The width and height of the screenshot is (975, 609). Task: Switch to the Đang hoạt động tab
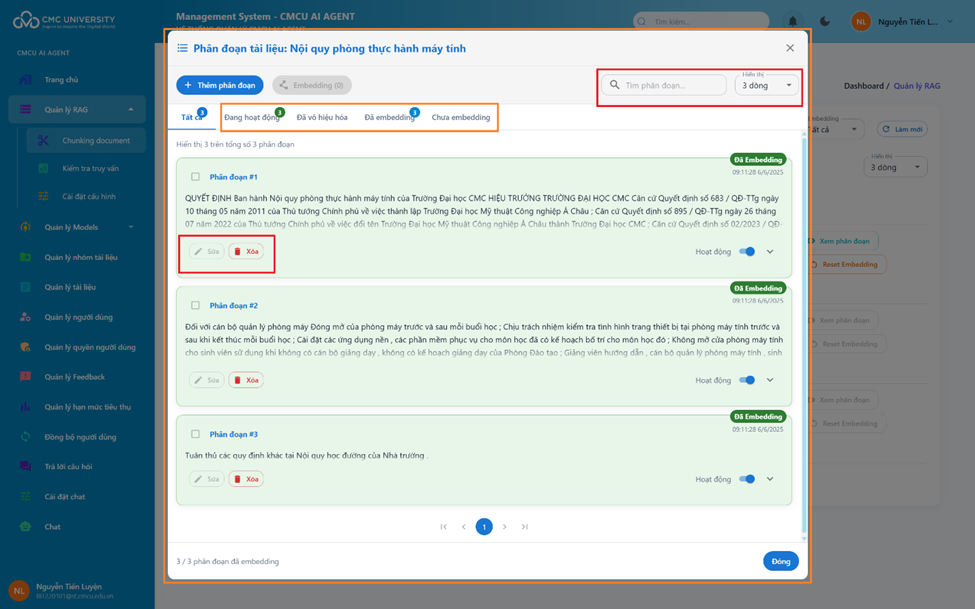pyautogui.click(x=252, y=117)
